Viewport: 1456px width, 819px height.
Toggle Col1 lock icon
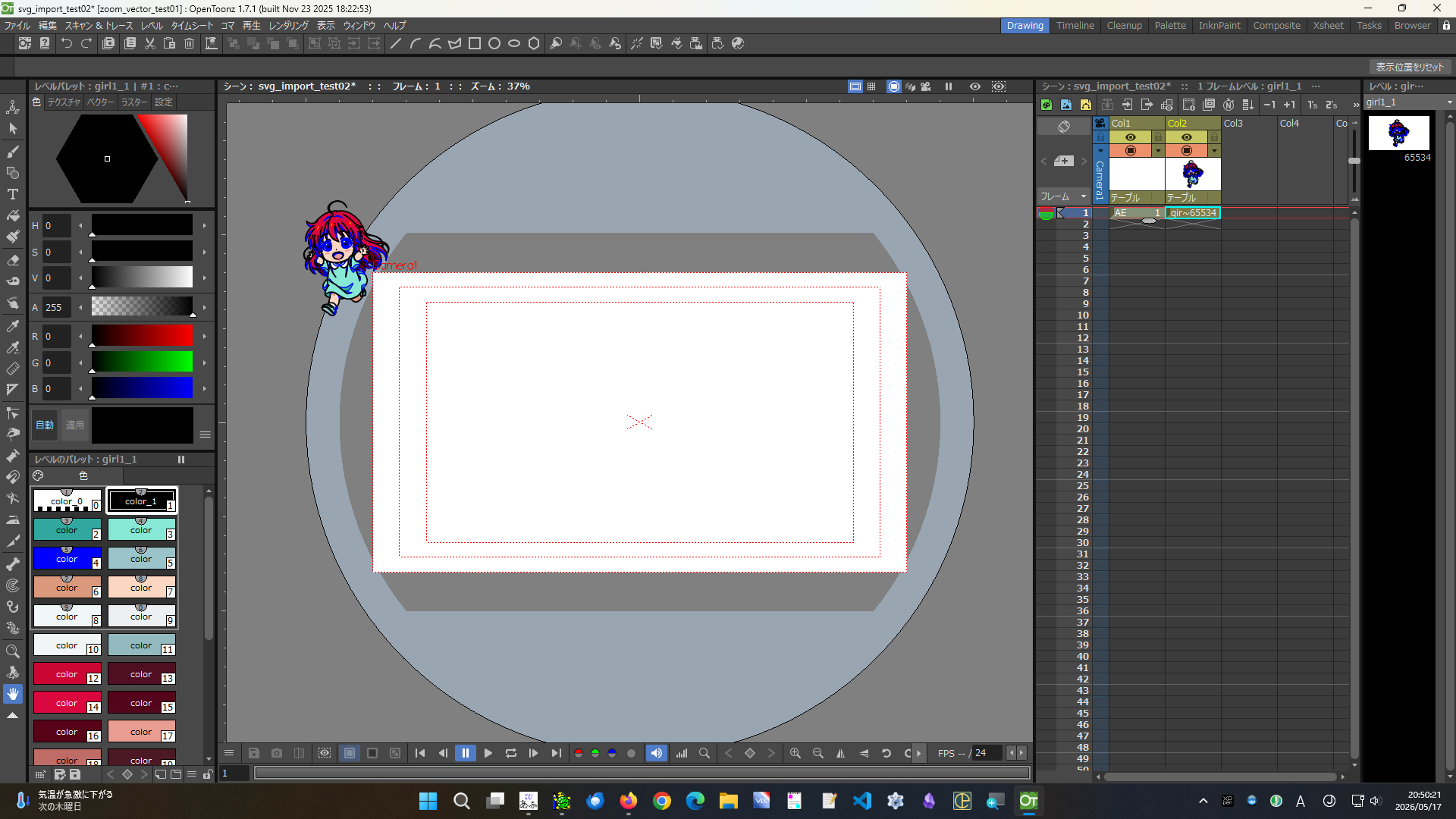pos(1158,137)
